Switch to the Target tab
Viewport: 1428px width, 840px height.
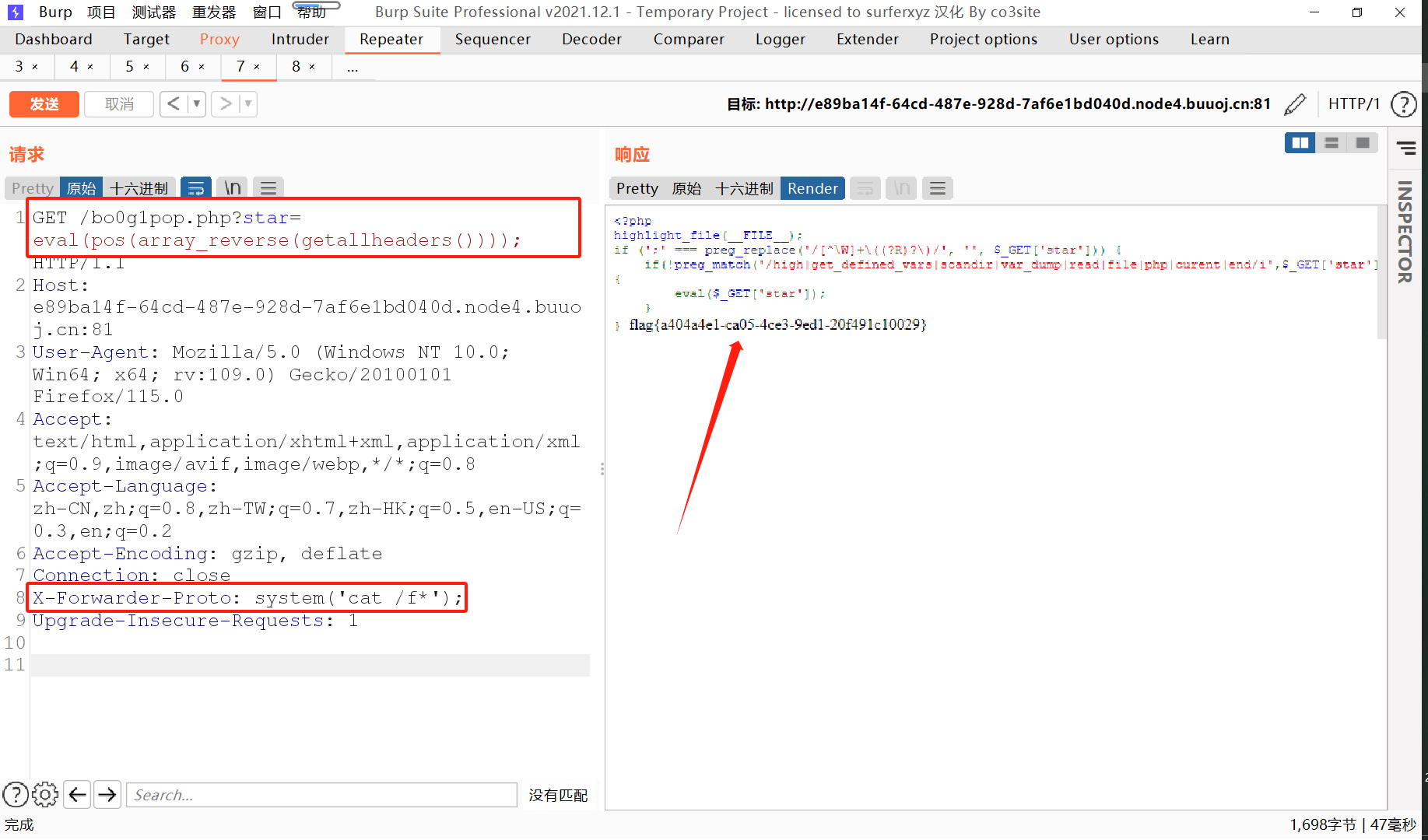(x=146, y=39)
